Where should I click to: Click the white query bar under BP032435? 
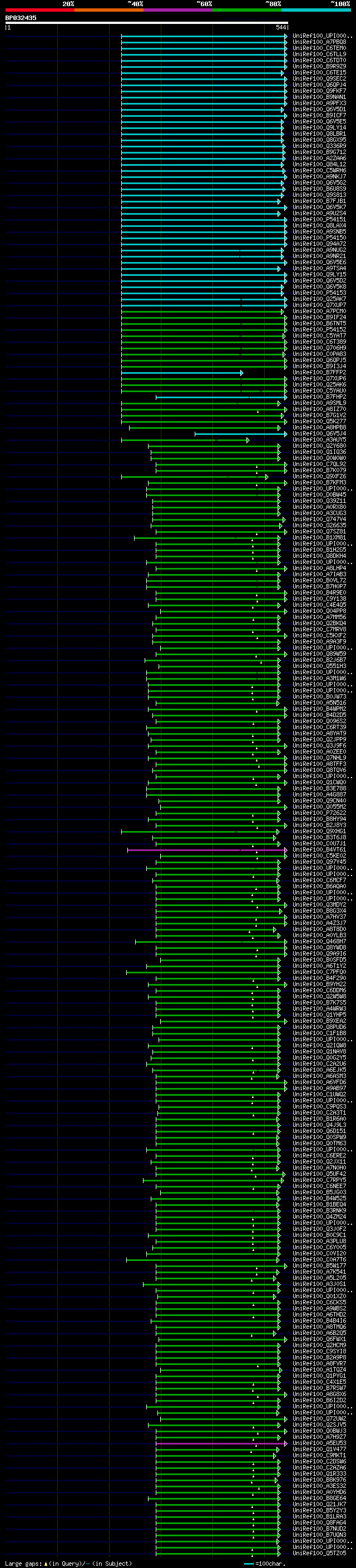click(147, 22)
